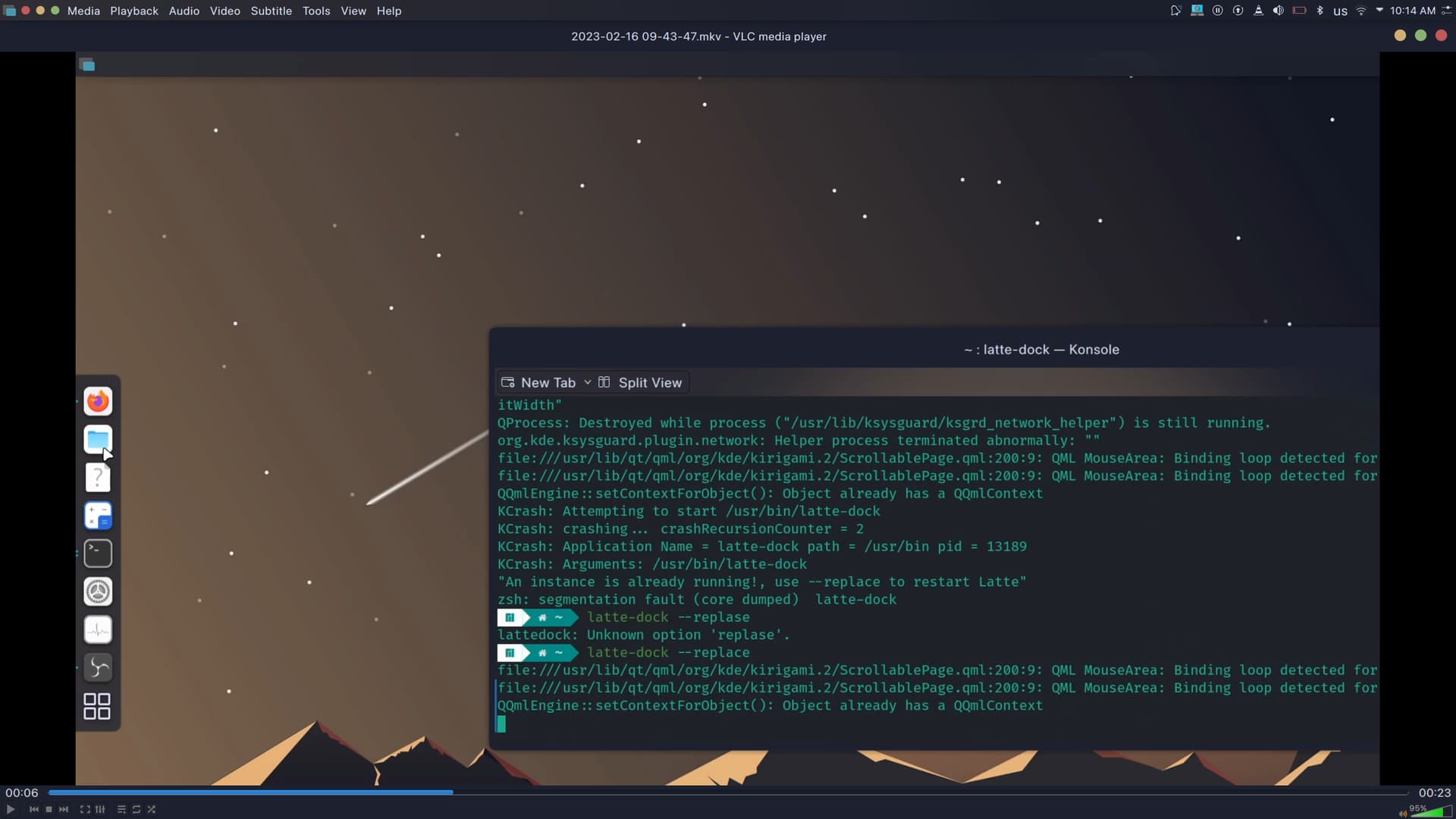Show the playlist panel

point(121,810)
